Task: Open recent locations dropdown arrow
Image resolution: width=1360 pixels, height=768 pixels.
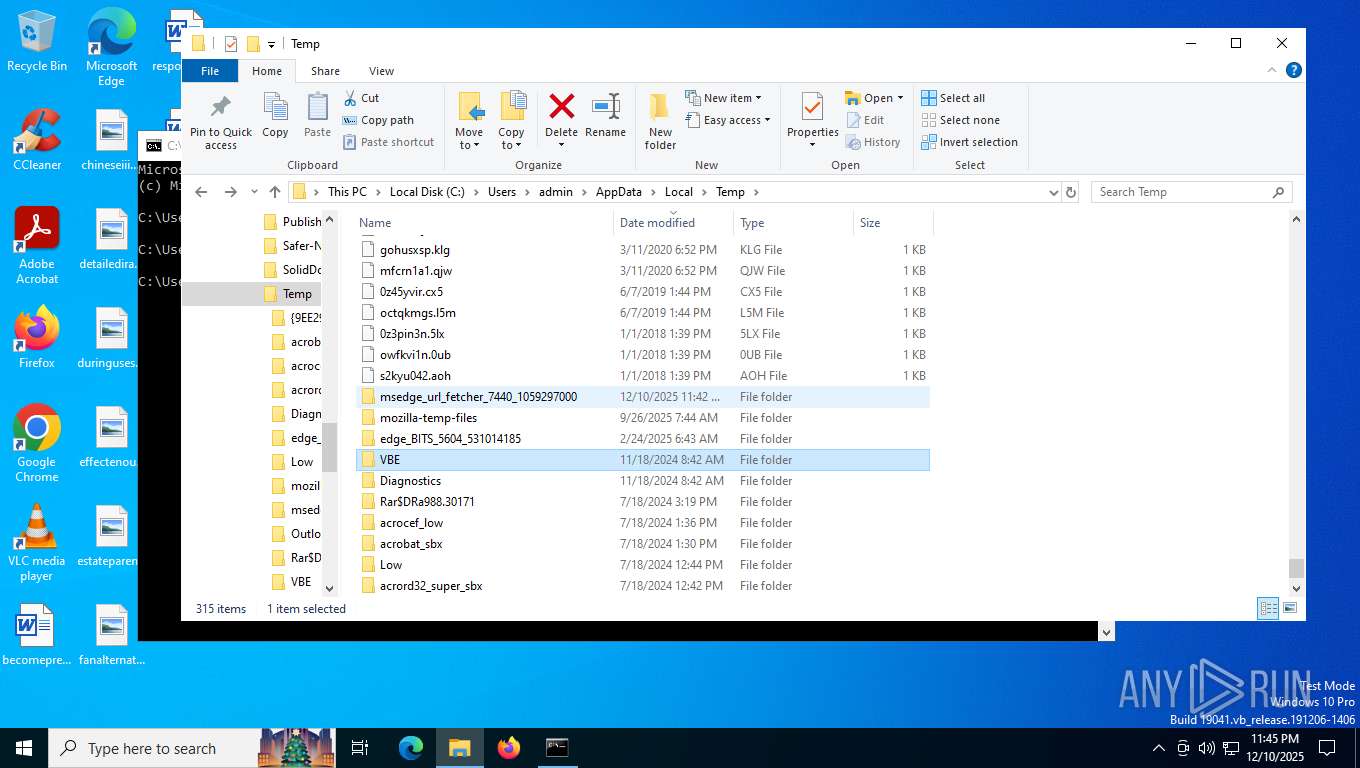Action: 254,192
